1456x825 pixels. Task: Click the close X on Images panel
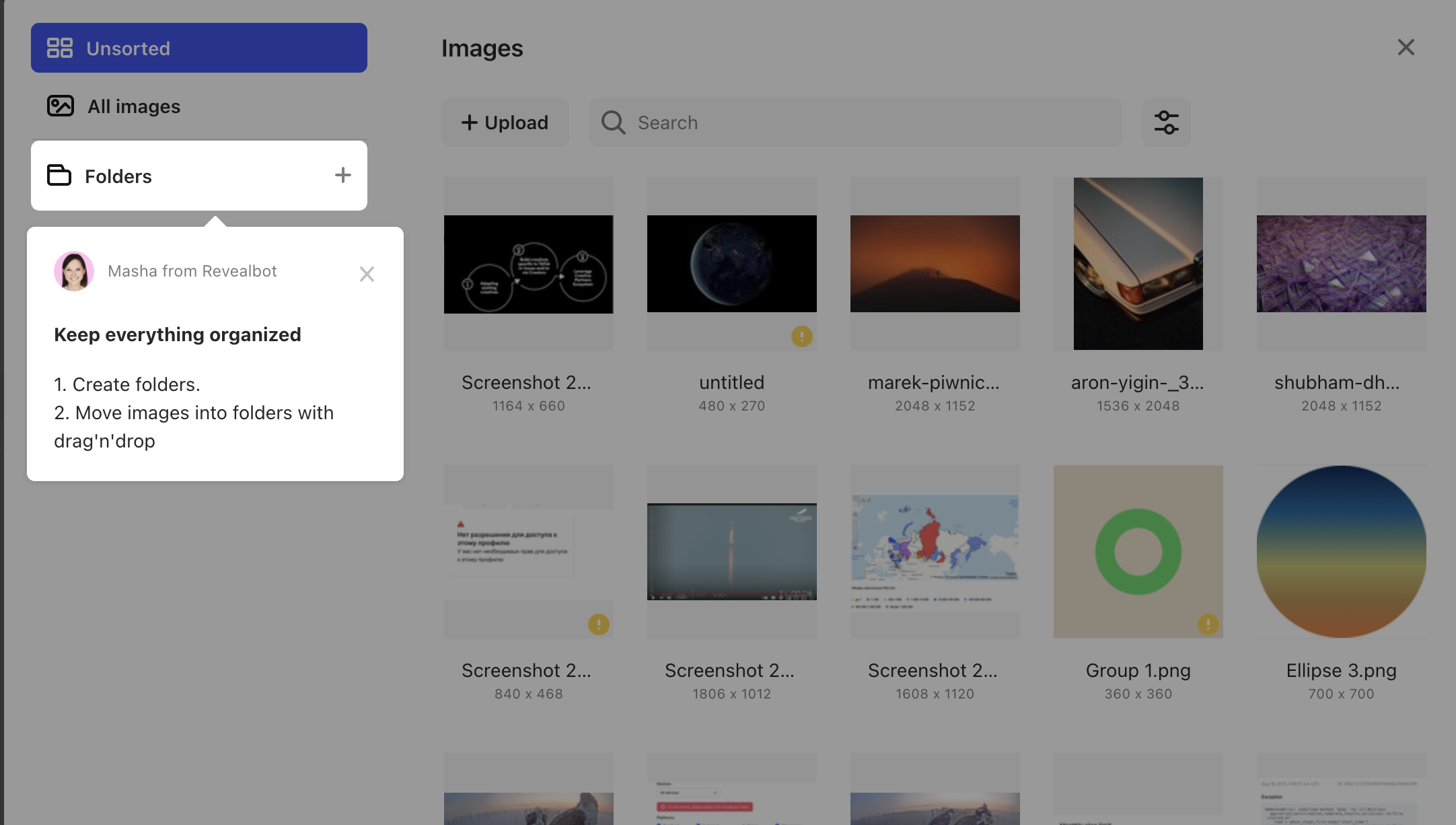pos(1406,47)
